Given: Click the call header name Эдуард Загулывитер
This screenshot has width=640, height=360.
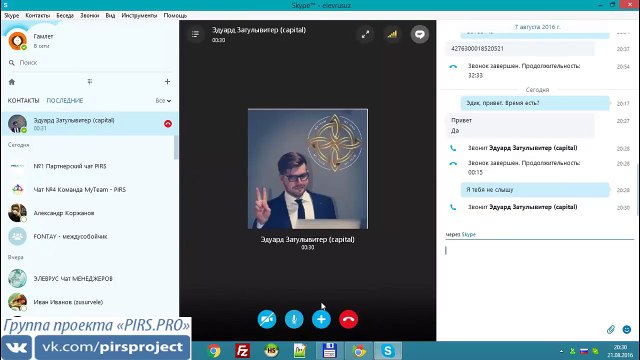Looking at the screenshot, I should point(259,30).
